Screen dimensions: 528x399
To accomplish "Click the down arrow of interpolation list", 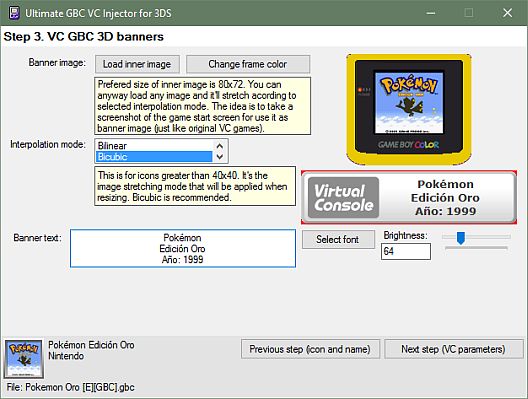I will point(220,157).
